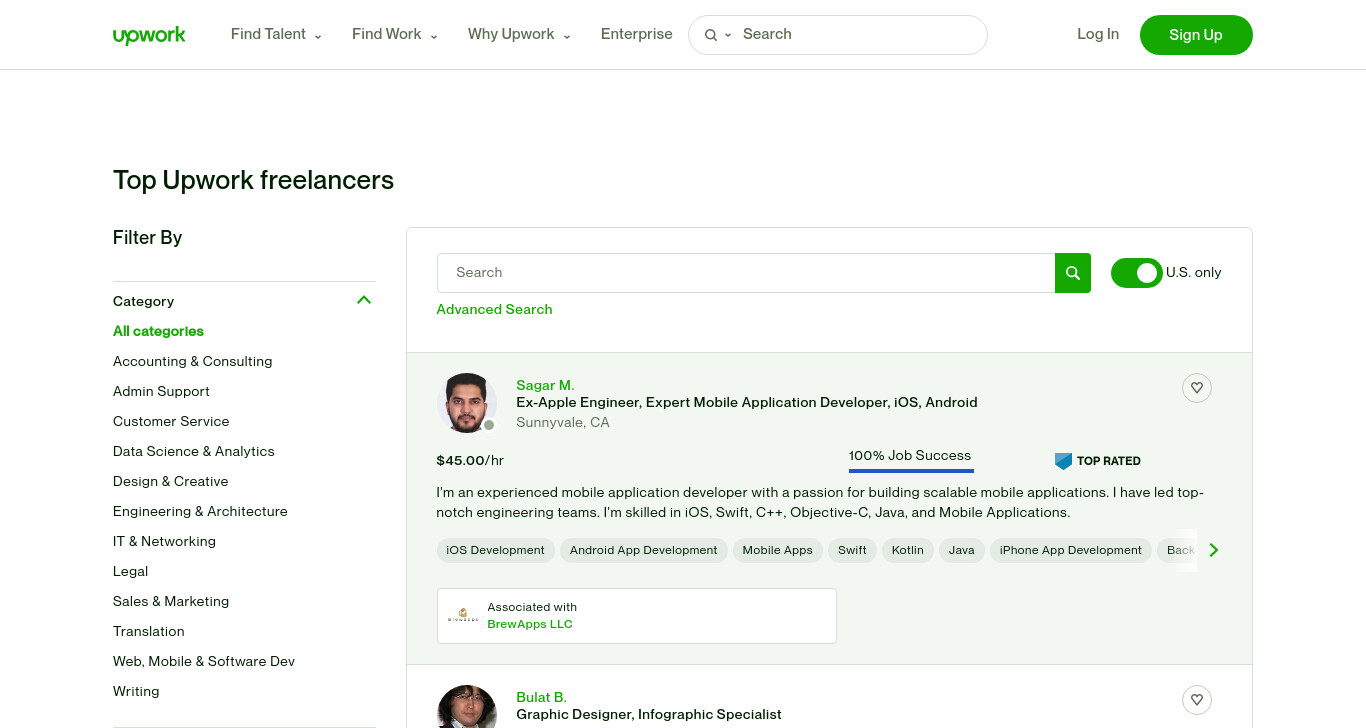This screenshot has width=1366, height=728.
Task: Filter by Writing category
Action: click(x=136, y=691)
